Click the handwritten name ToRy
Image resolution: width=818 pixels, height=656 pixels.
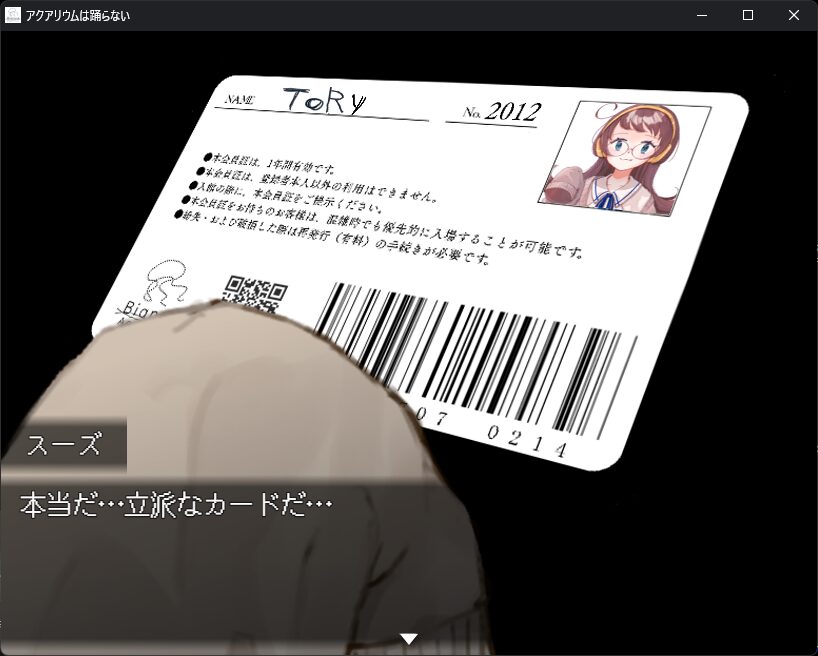pos(324,100)
